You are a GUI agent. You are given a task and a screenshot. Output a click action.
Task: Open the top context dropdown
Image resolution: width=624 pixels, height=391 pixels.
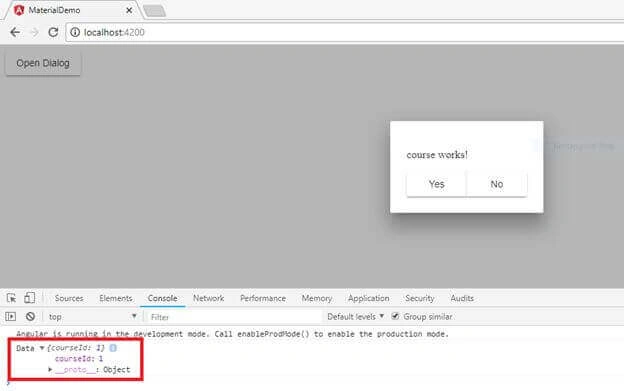point(92,317)
